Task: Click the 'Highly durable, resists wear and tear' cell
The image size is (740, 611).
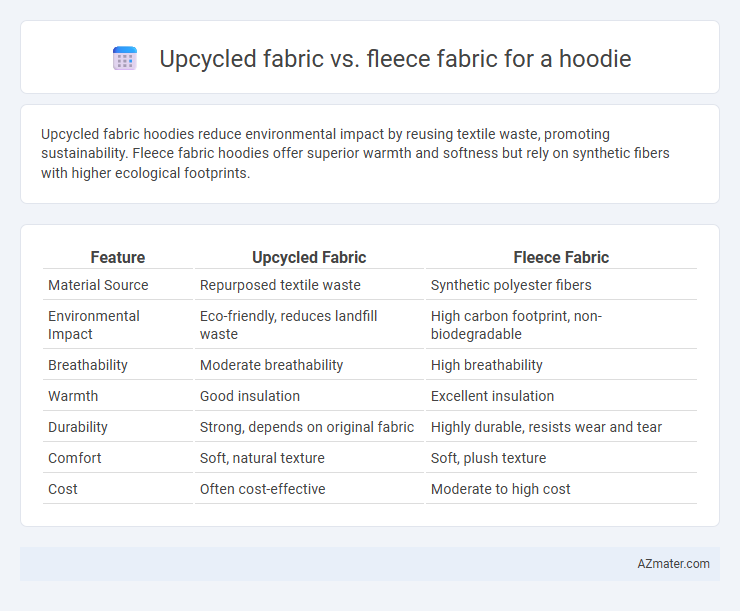Action: [546, 427]
